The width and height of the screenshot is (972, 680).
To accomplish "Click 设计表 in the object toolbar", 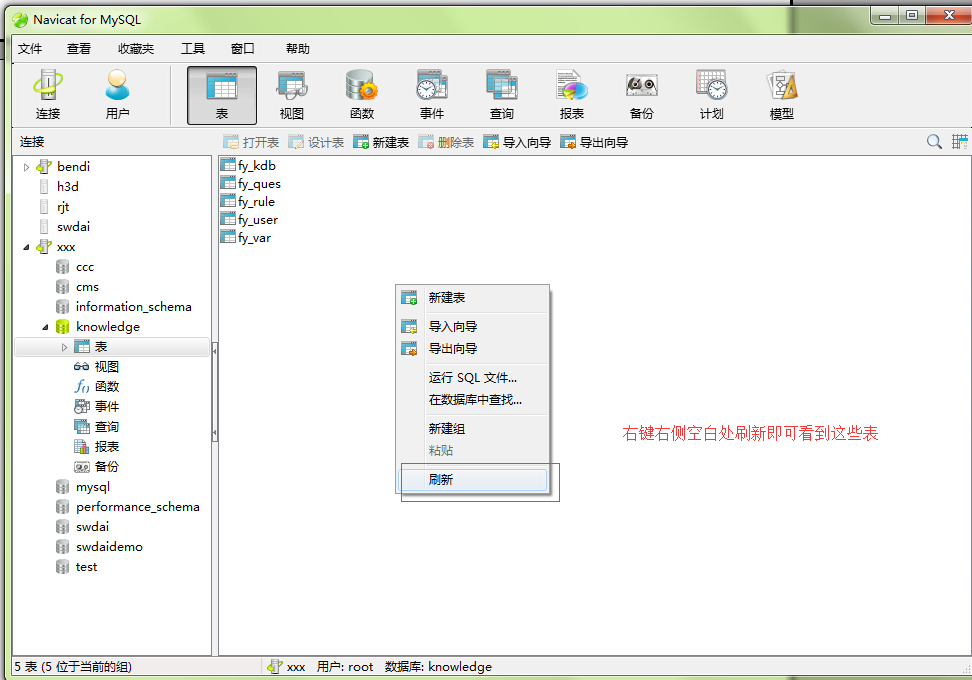I will pos(316,143).
